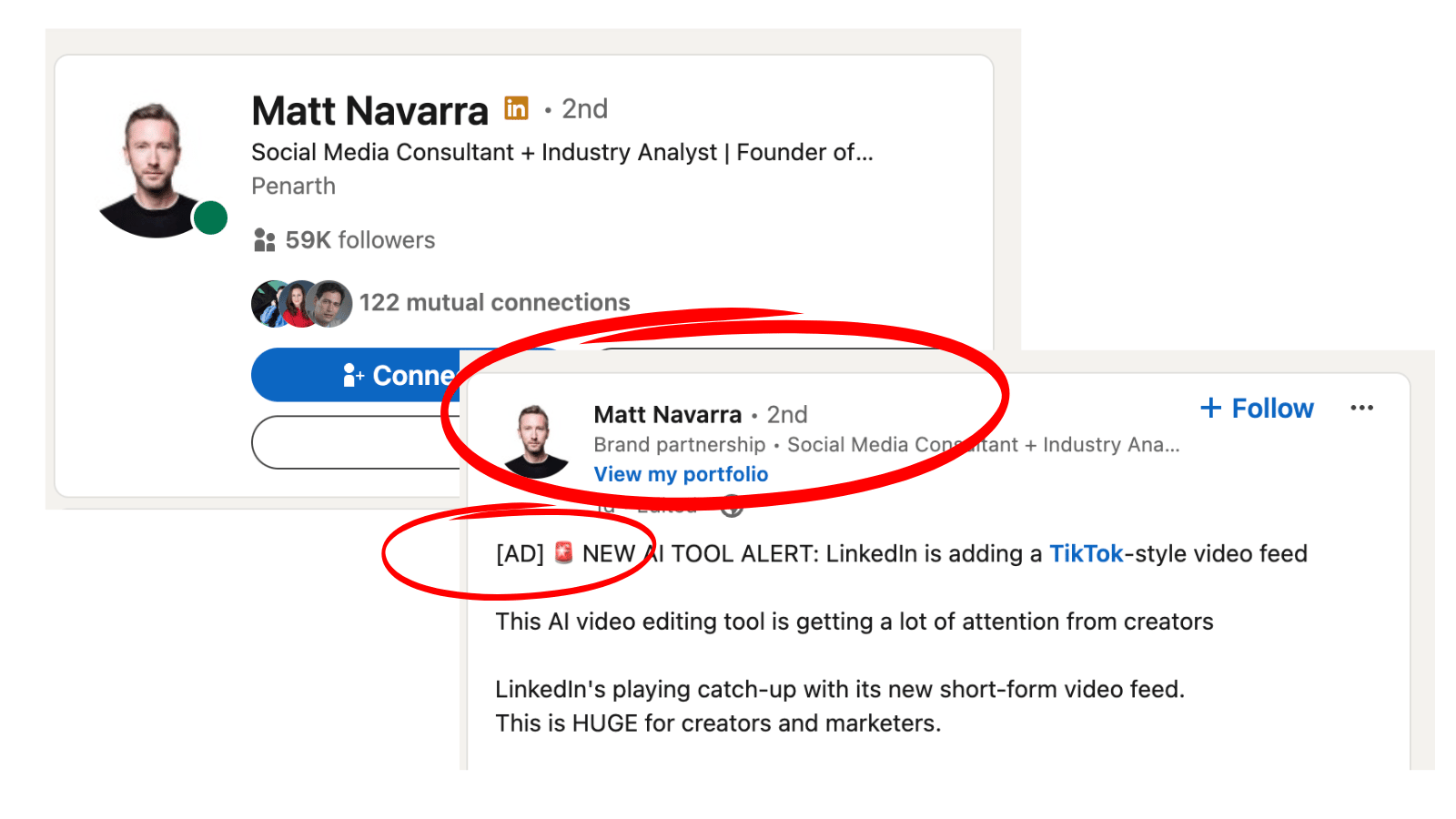
Task: Click the gold LinkedIn Premium badge icon
Action: (x=516, y=108)
